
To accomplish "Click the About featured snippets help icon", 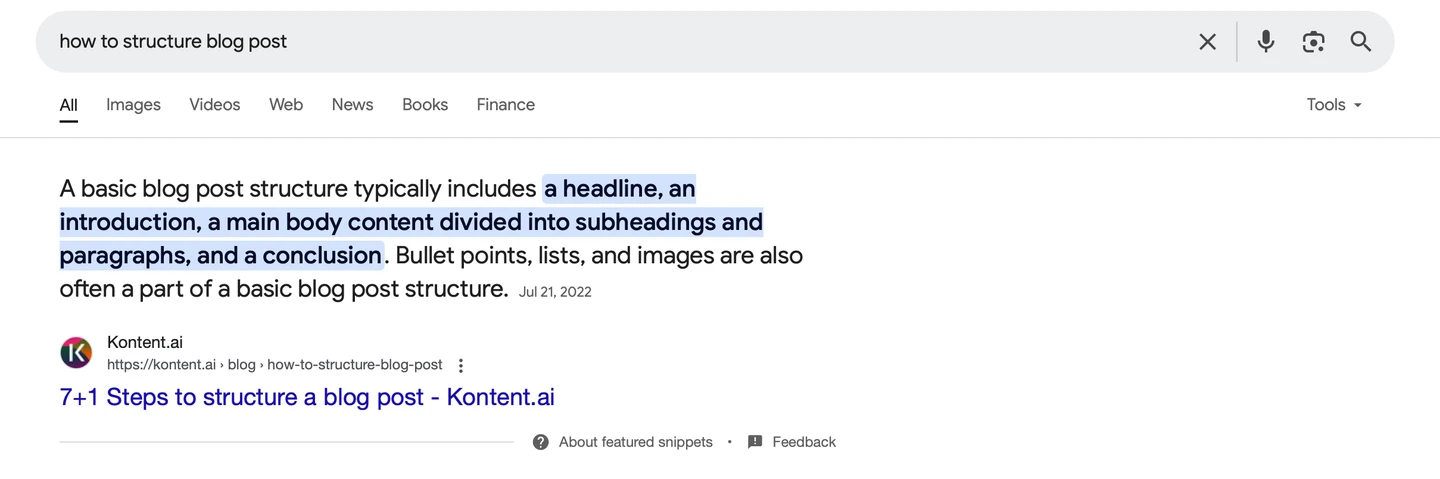I will pos(541,442).
